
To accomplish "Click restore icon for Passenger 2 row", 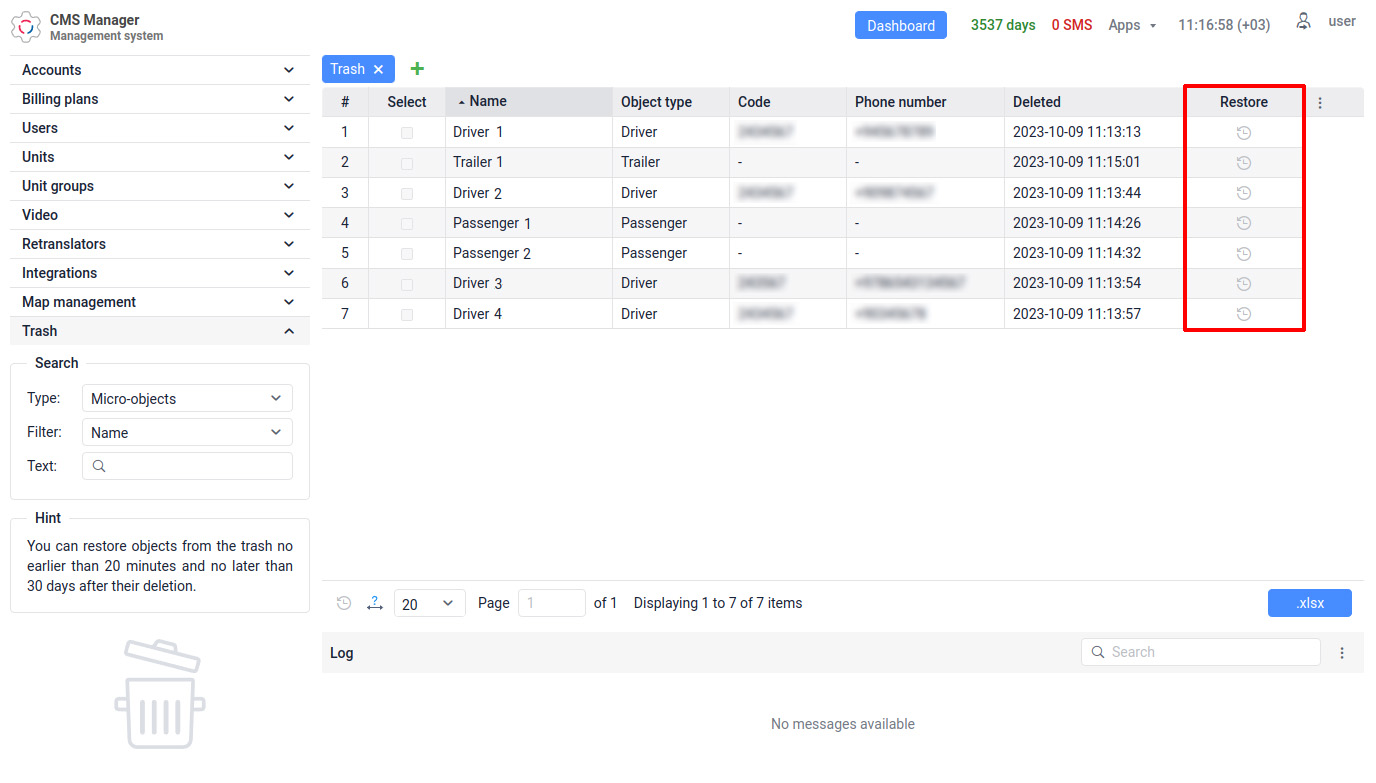I will coord(1243,253).
